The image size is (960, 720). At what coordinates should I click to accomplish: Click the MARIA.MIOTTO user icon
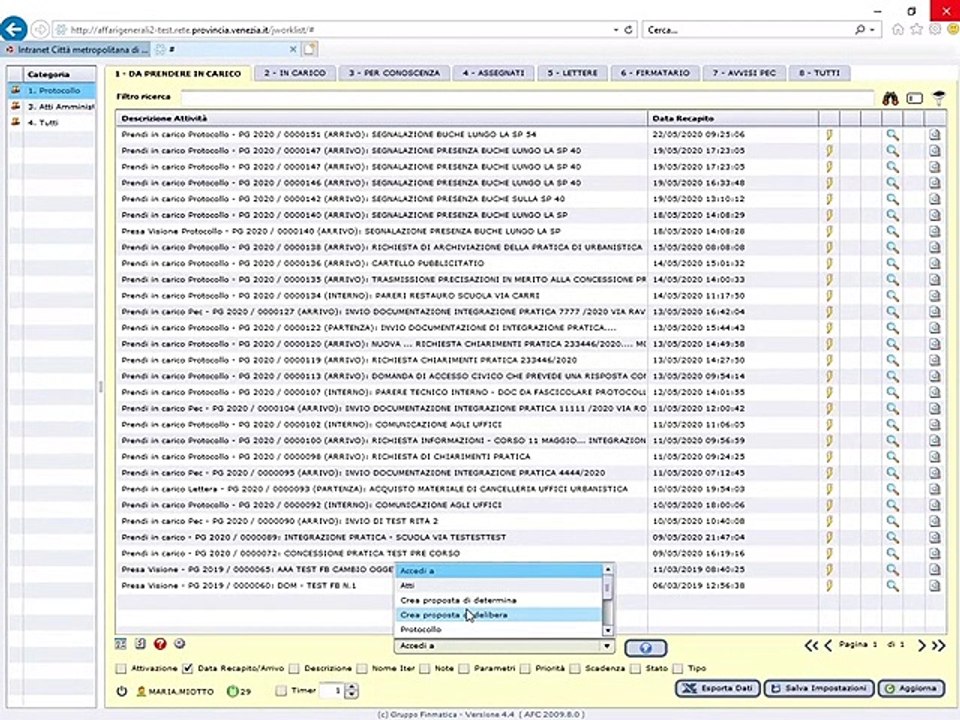pyautogui.click(x=141, y=691)
